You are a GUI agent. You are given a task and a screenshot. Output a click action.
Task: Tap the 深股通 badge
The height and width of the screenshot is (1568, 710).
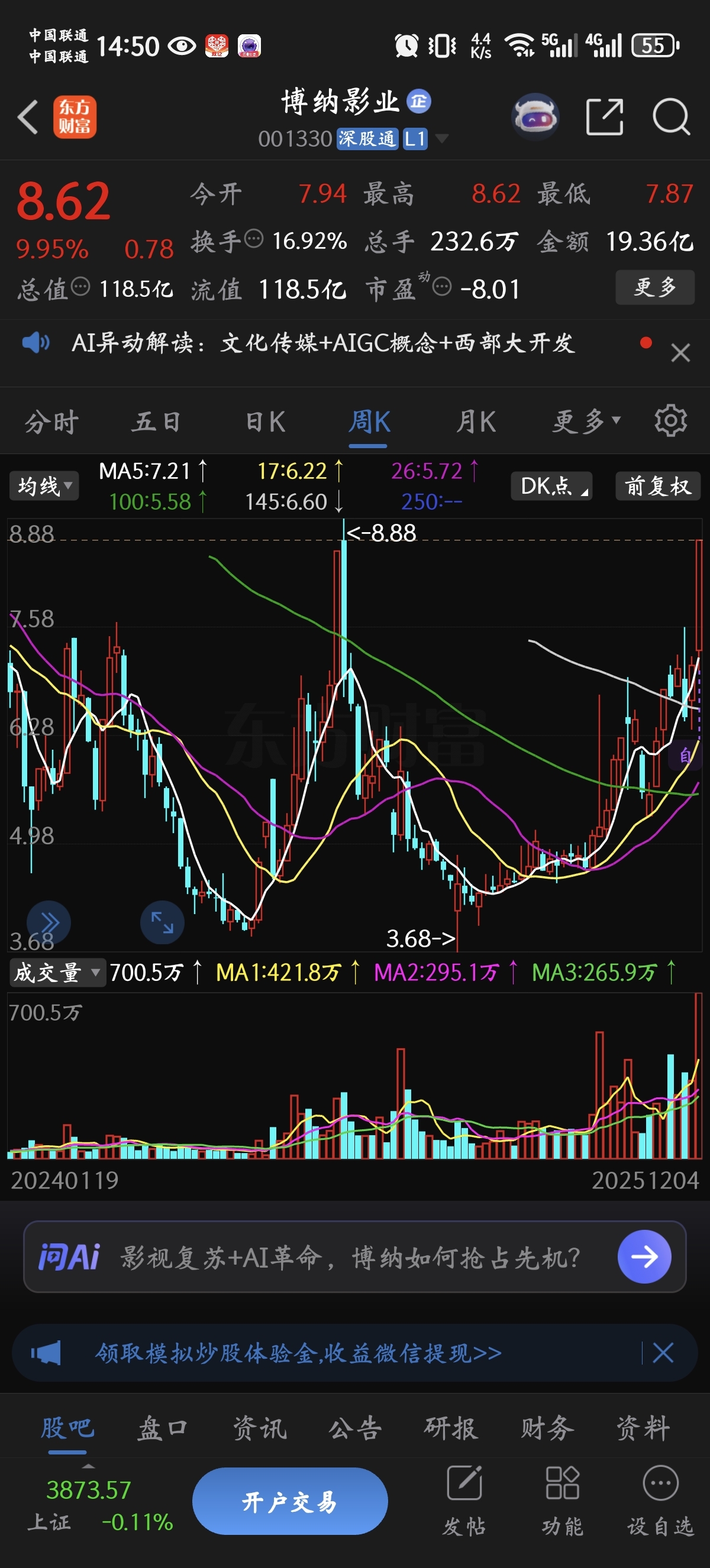(368, 139)
